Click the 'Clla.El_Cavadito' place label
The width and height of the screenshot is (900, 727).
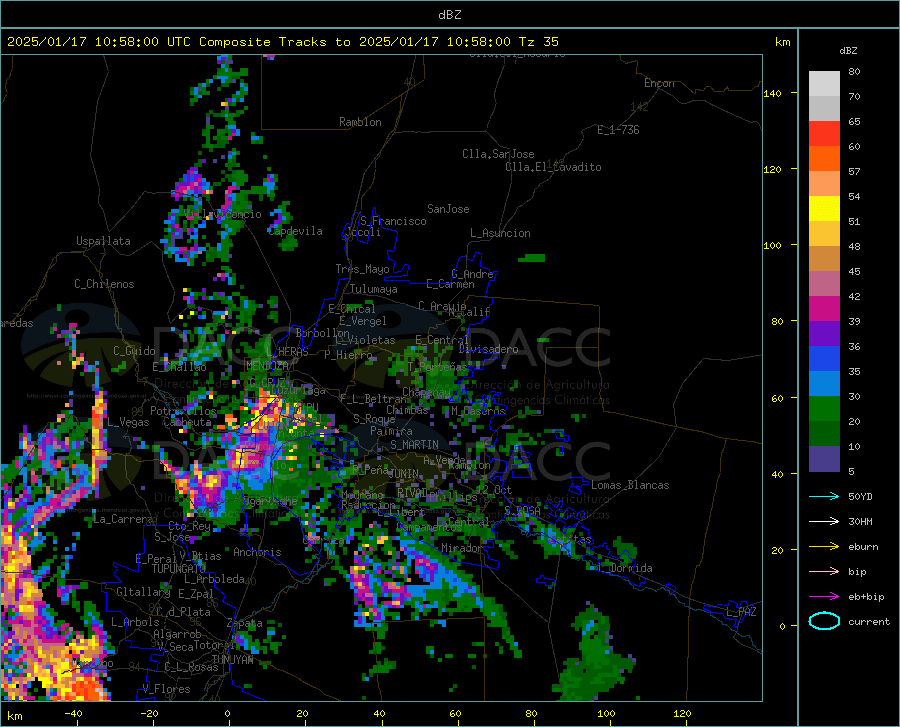553,167
